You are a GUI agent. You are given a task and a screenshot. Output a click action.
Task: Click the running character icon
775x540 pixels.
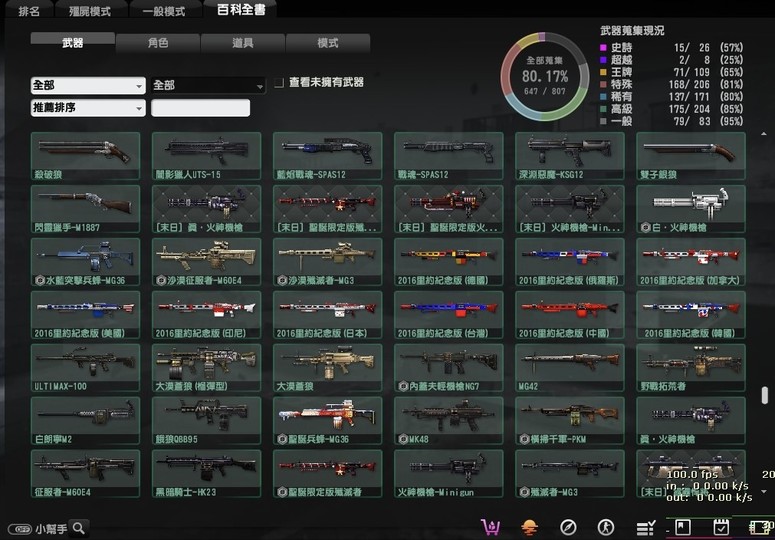click(x=605, y=527)
